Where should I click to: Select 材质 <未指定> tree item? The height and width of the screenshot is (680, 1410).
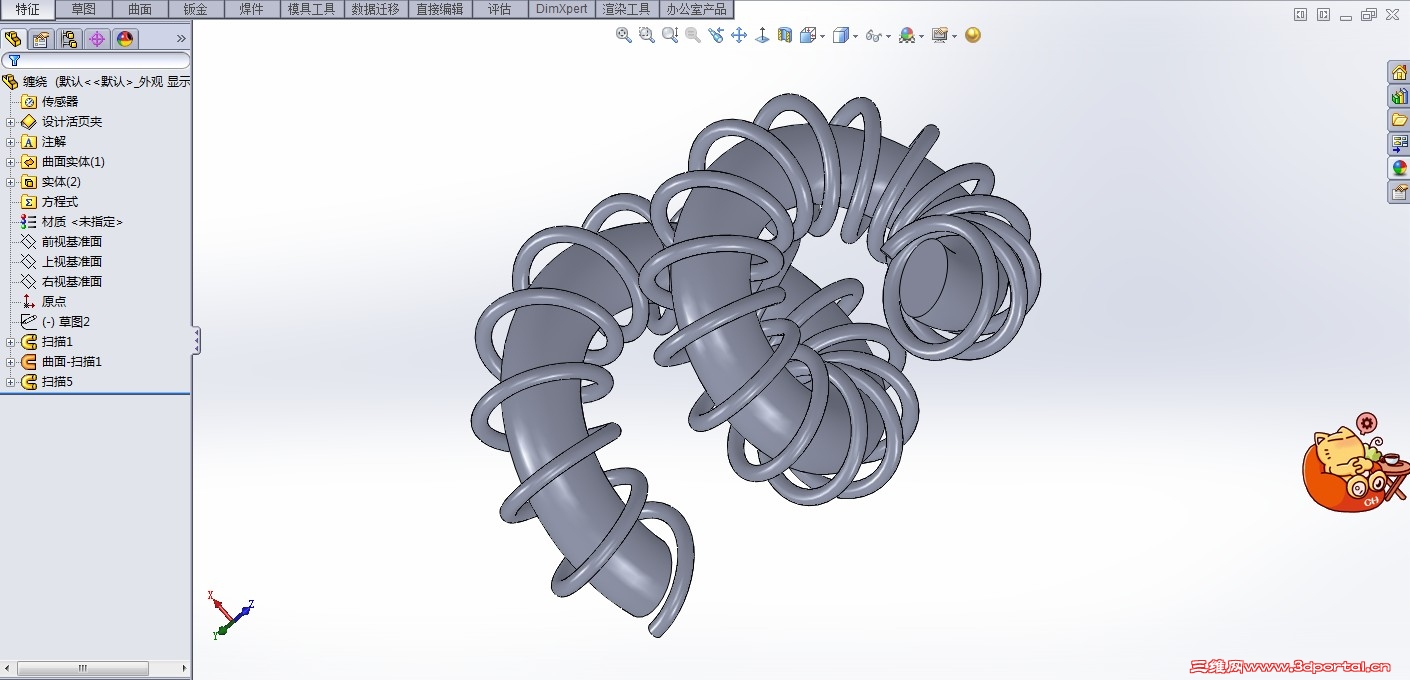tap(72, 222)
